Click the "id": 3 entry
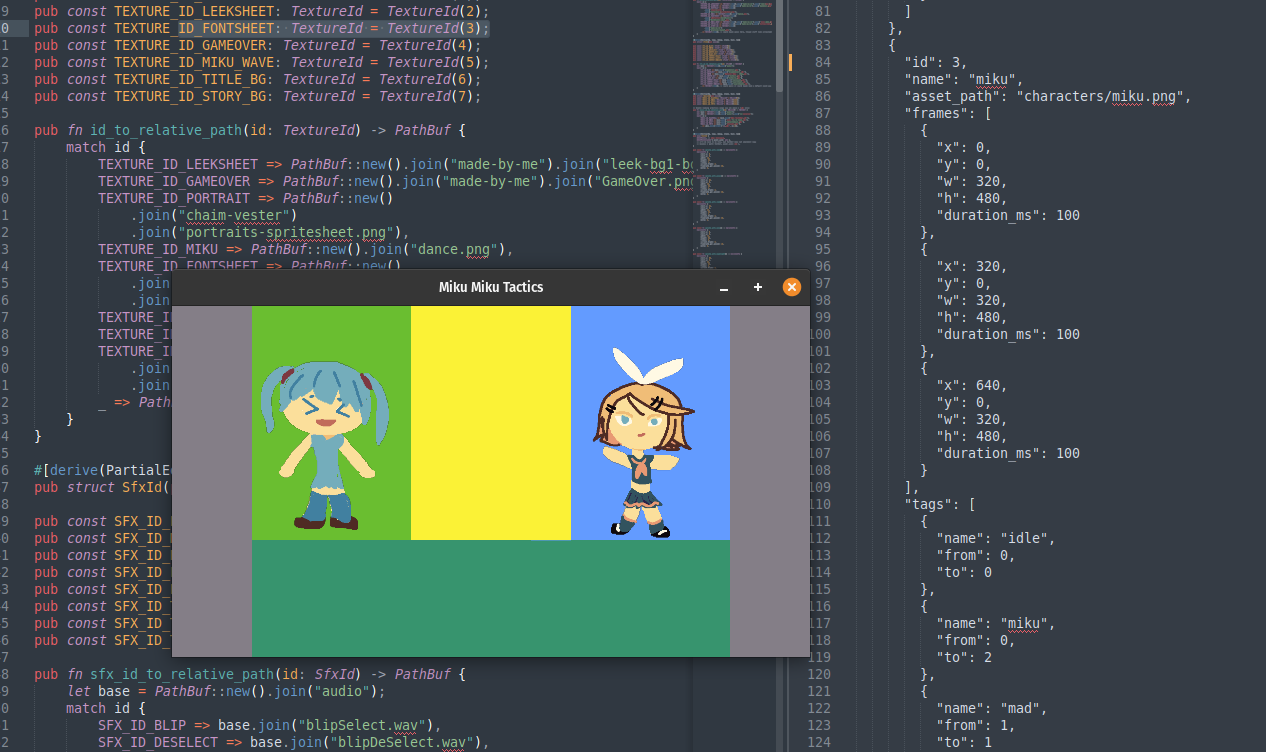This screenshot has height=752, width=1266. [x=935, y=62]
